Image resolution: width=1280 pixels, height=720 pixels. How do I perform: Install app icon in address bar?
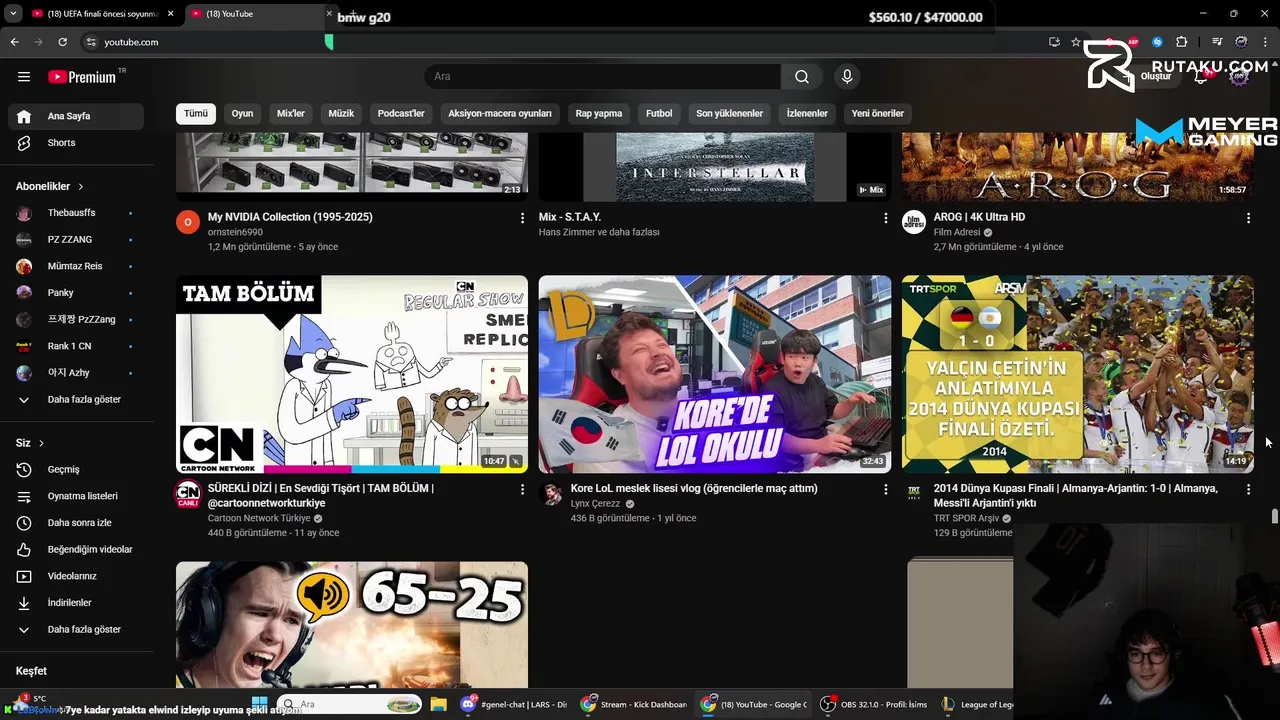coord(1054,42)
